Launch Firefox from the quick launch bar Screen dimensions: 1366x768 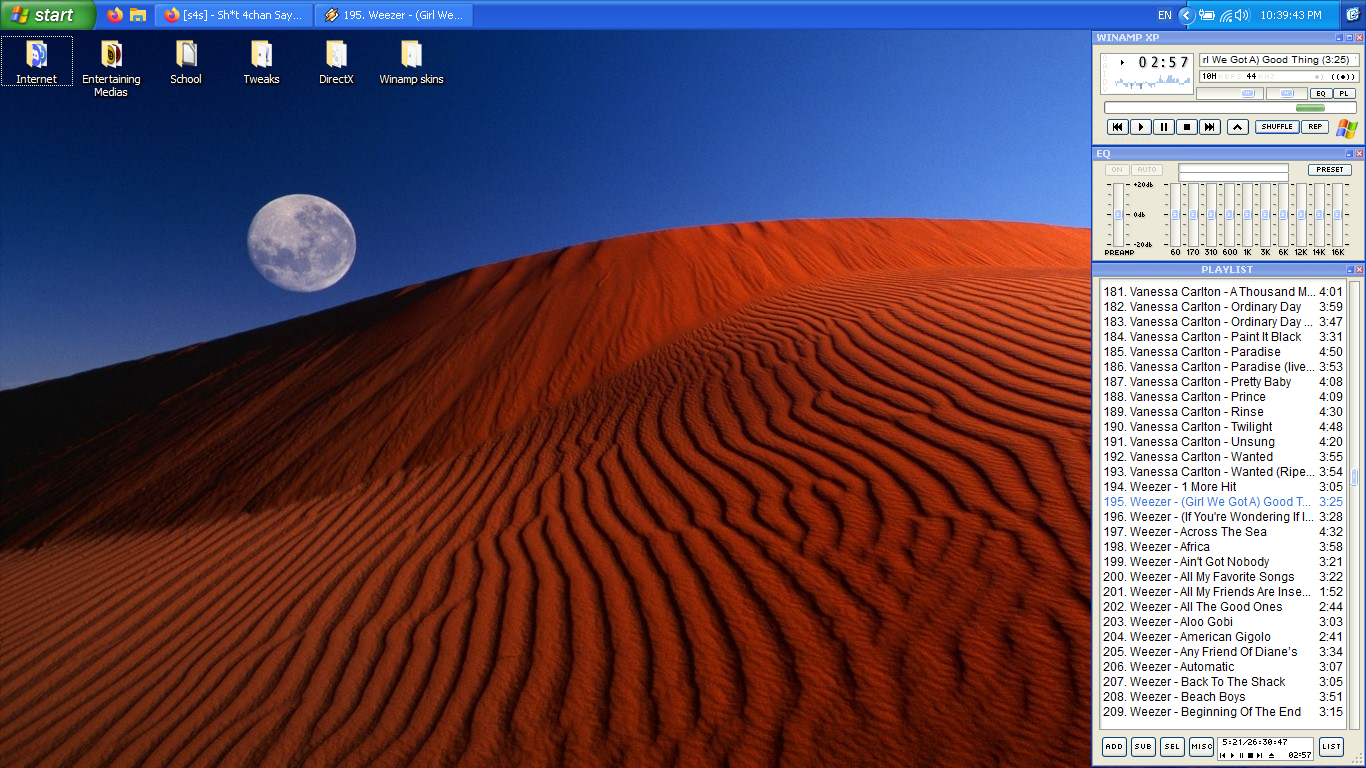pos(115,15)
